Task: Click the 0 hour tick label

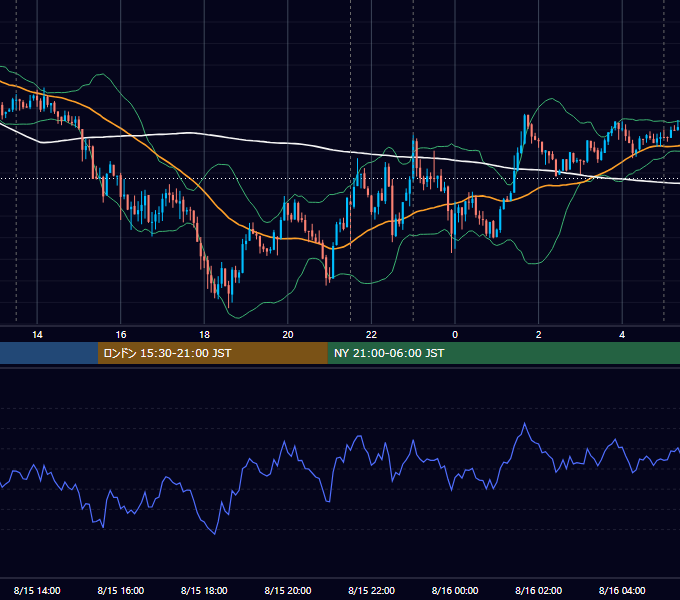Action: pyautogui.click(x=455, y=335)
